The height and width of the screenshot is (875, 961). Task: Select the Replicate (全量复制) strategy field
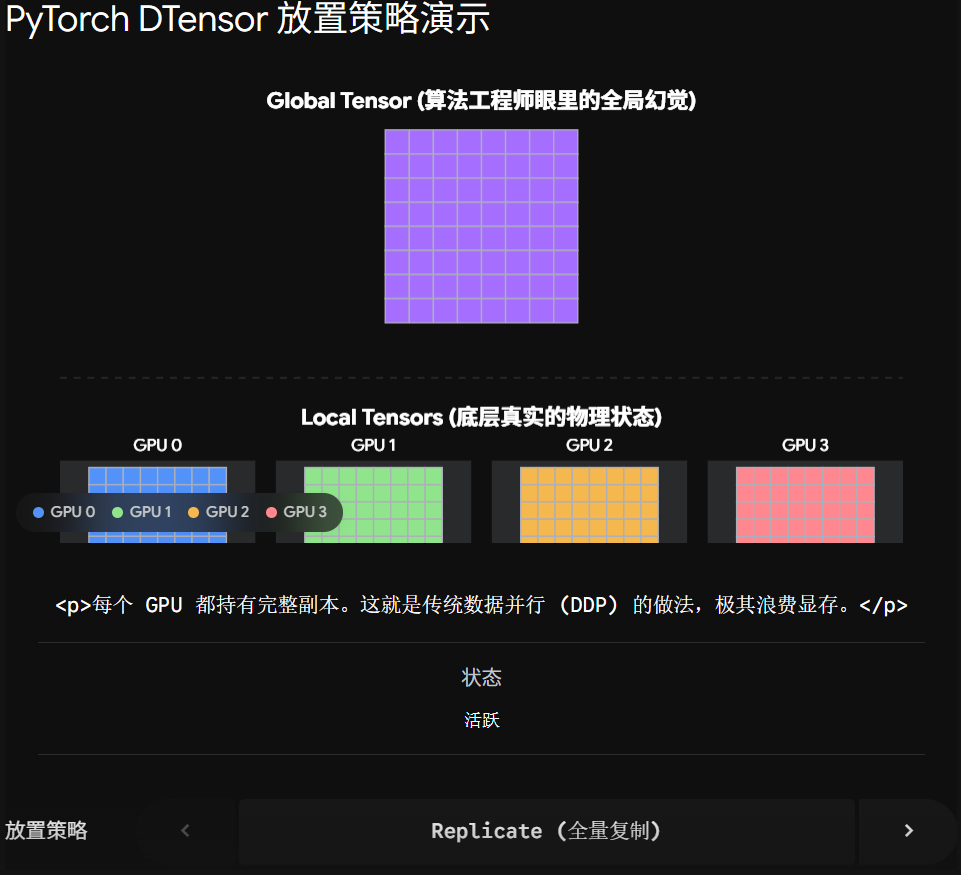point(547,831)
